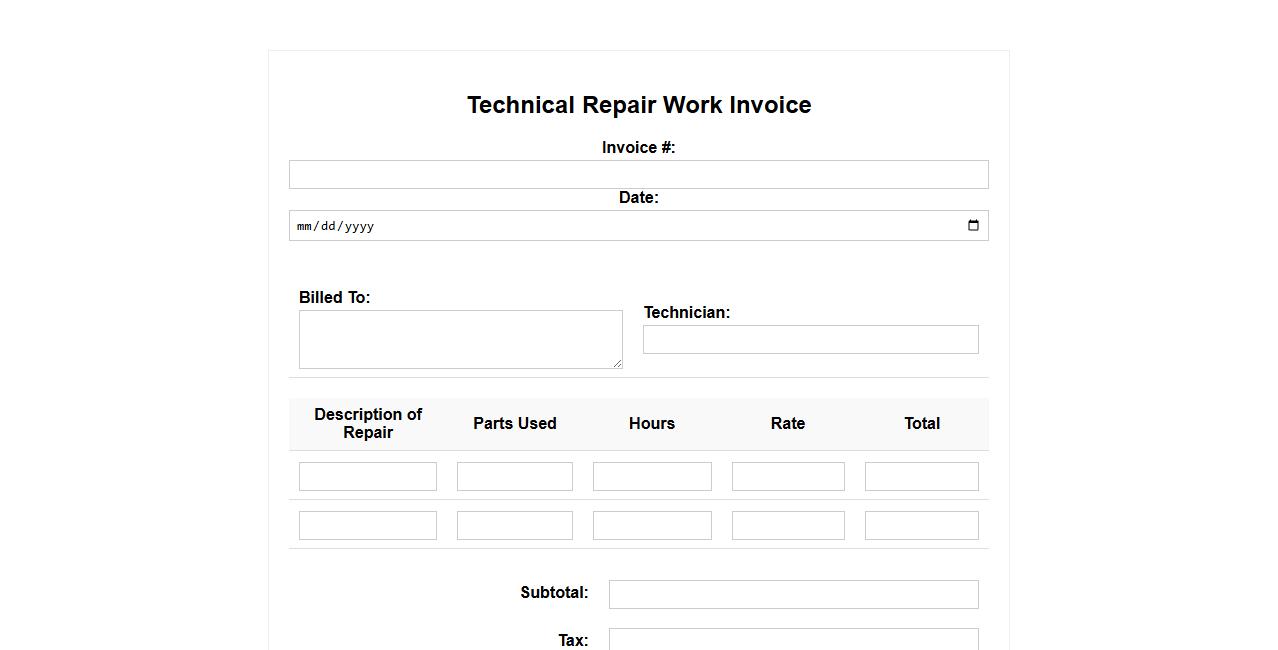The width and height of the screenshot is (1278, 650).
Task: Enter the first row Hours field
Action: pos(652,477)
